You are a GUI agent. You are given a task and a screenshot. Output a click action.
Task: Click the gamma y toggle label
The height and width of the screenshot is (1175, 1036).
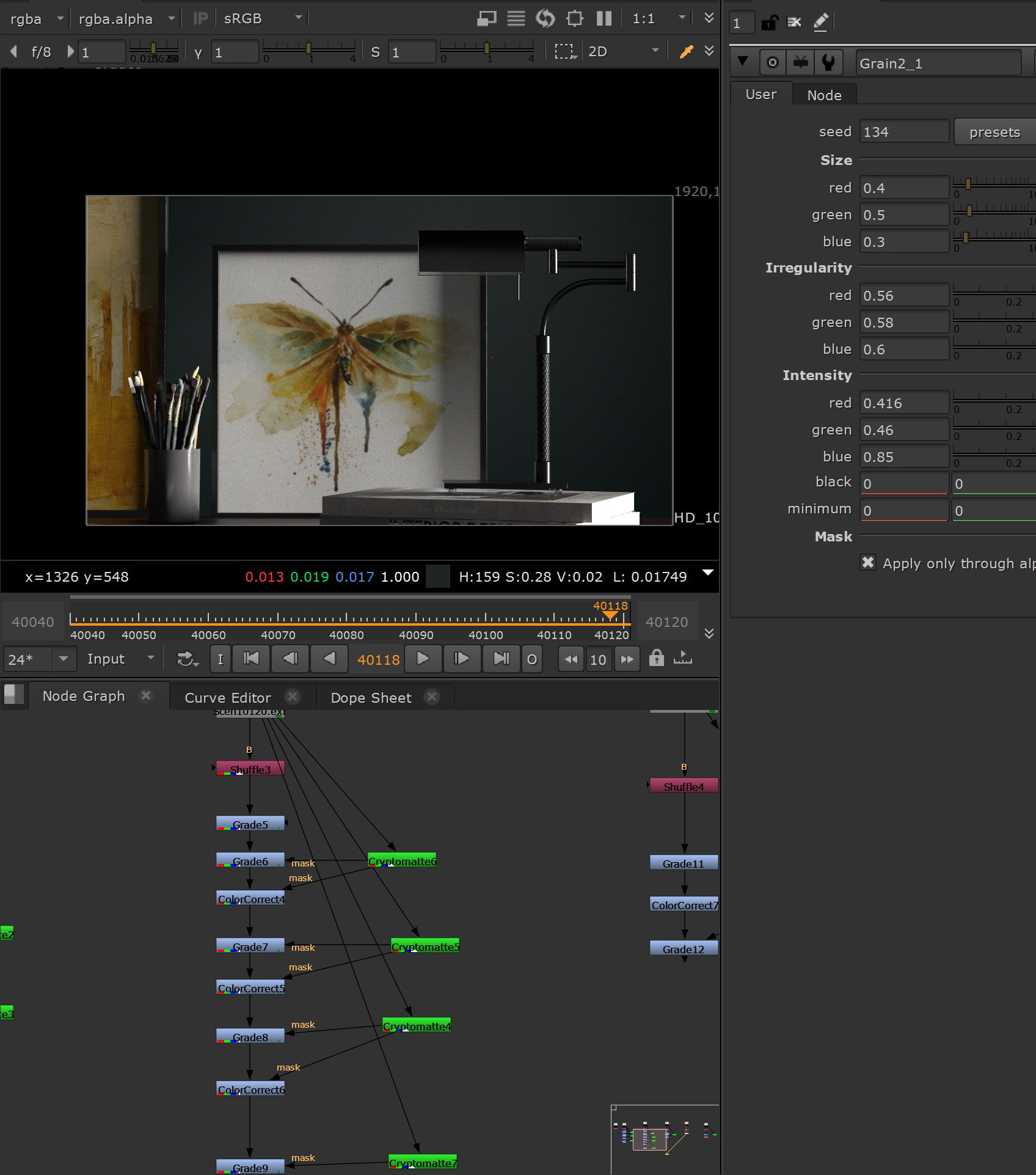tap(198, 52)
